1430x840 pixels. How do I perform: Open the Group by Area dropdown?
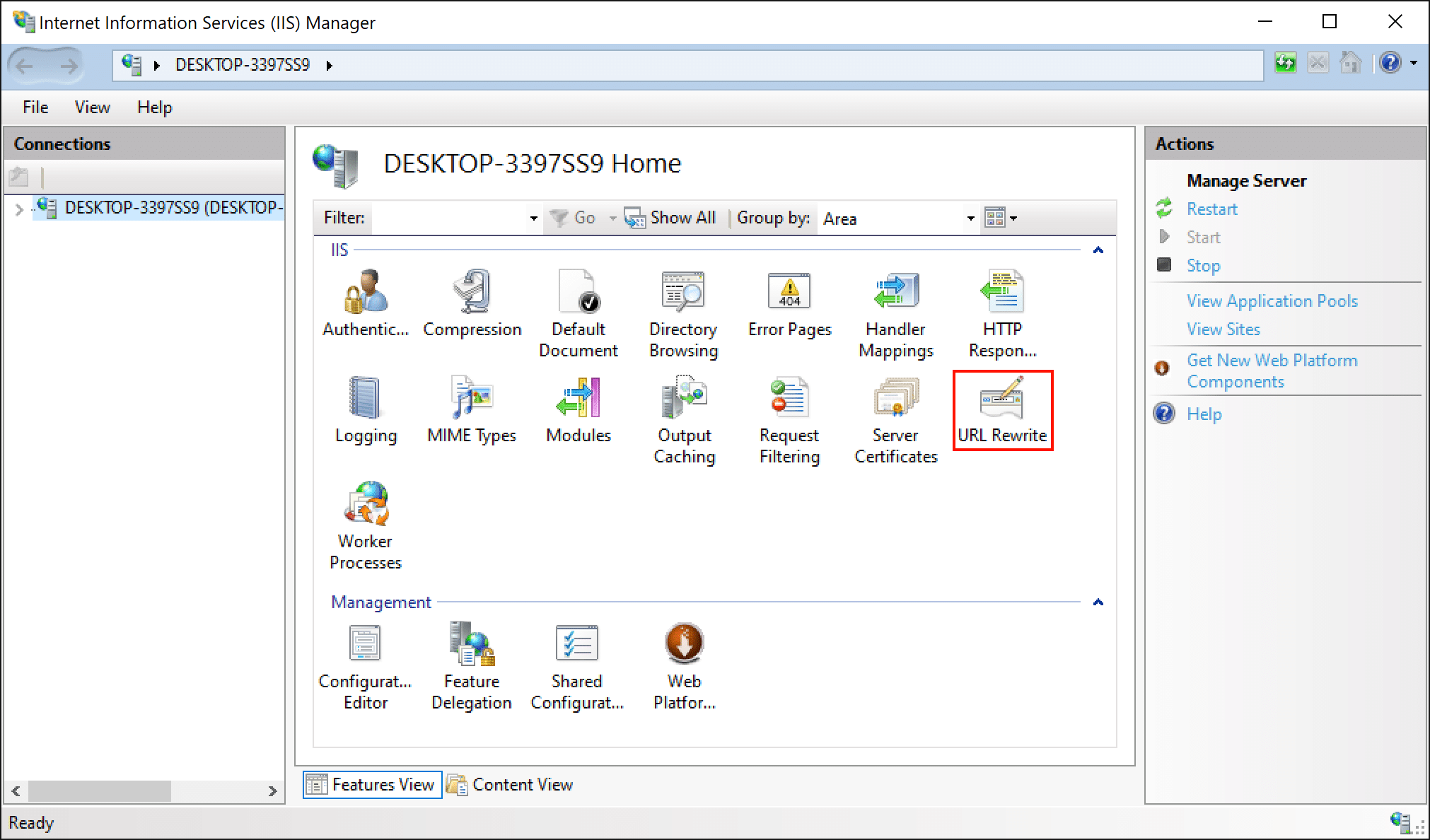pos(970,218)
